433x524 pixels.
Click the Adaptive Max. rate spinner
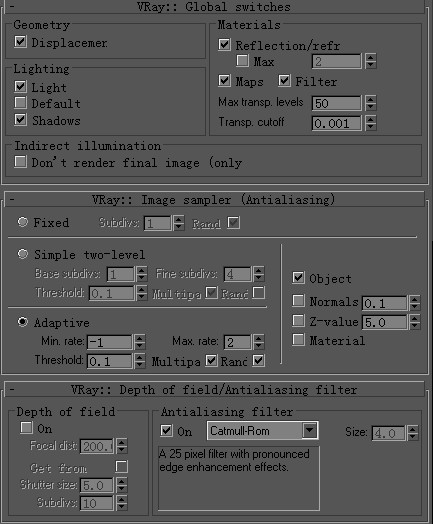pos(259,342)
